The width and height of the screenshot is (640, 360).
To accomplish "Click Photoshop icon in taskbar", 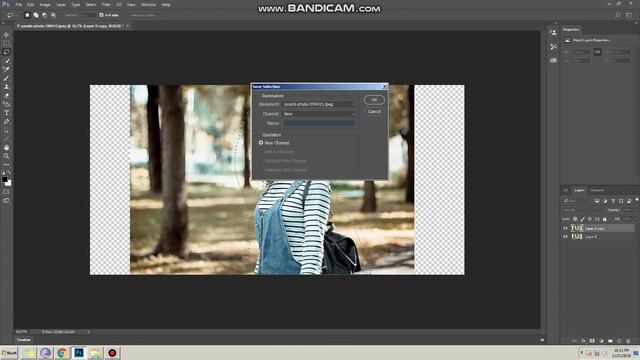I will coord(79,353).
